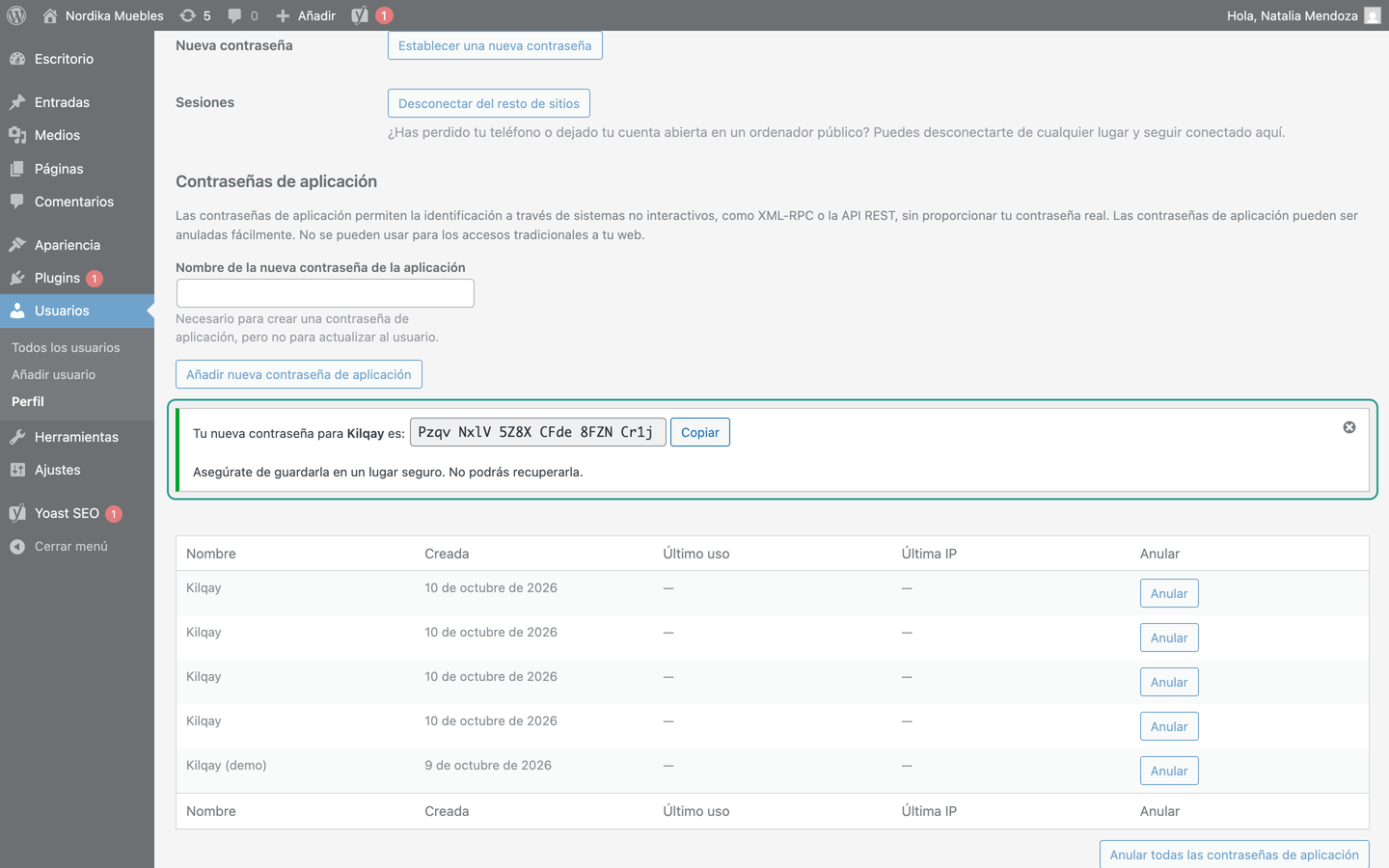Click the Apariencia paintbrush icon

point(17,245)
